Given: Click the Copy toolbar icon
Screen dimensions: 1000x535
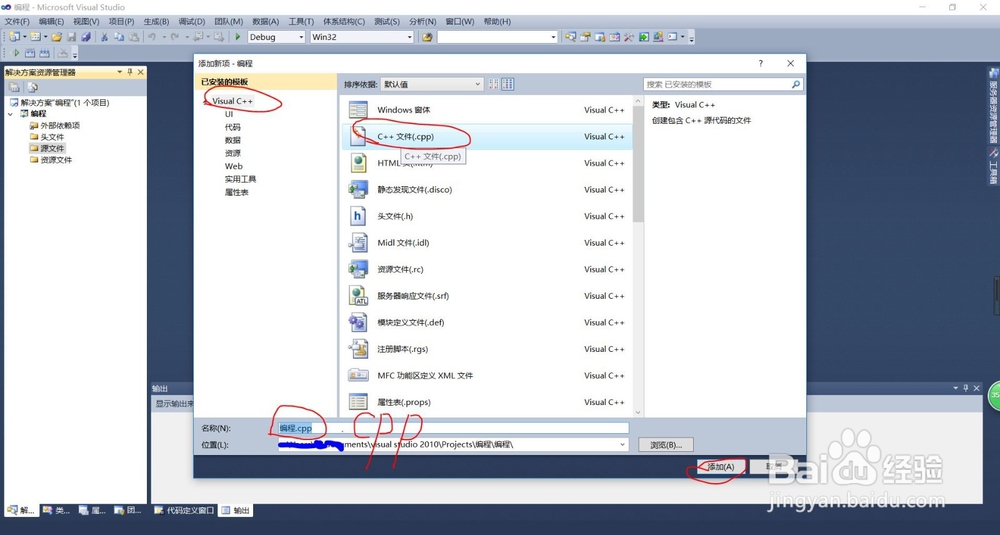Looking at the screenshot, I should point(119,37).
